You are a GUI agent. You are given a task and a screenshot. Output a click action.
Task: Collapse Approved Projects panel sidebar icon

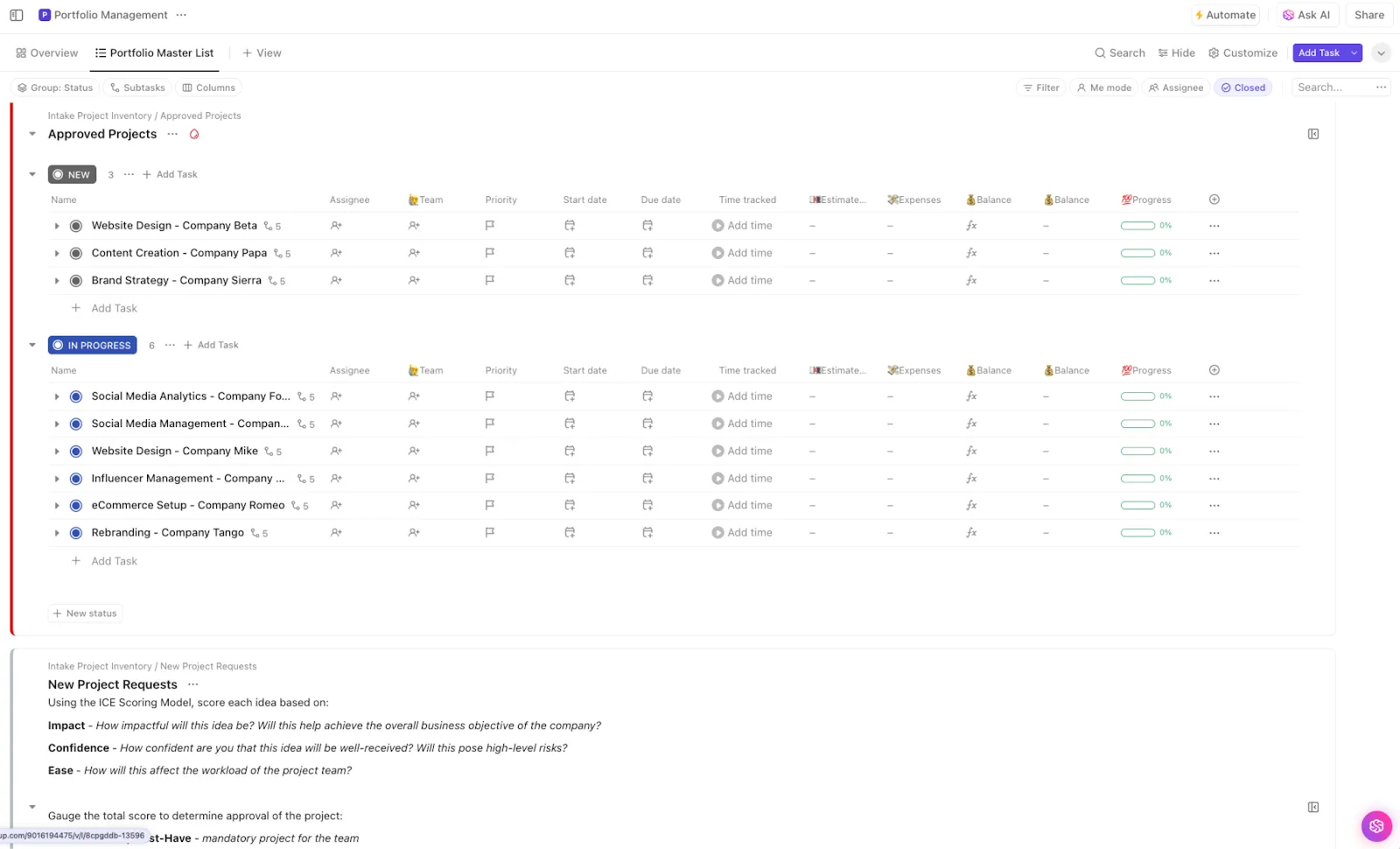1313,134
